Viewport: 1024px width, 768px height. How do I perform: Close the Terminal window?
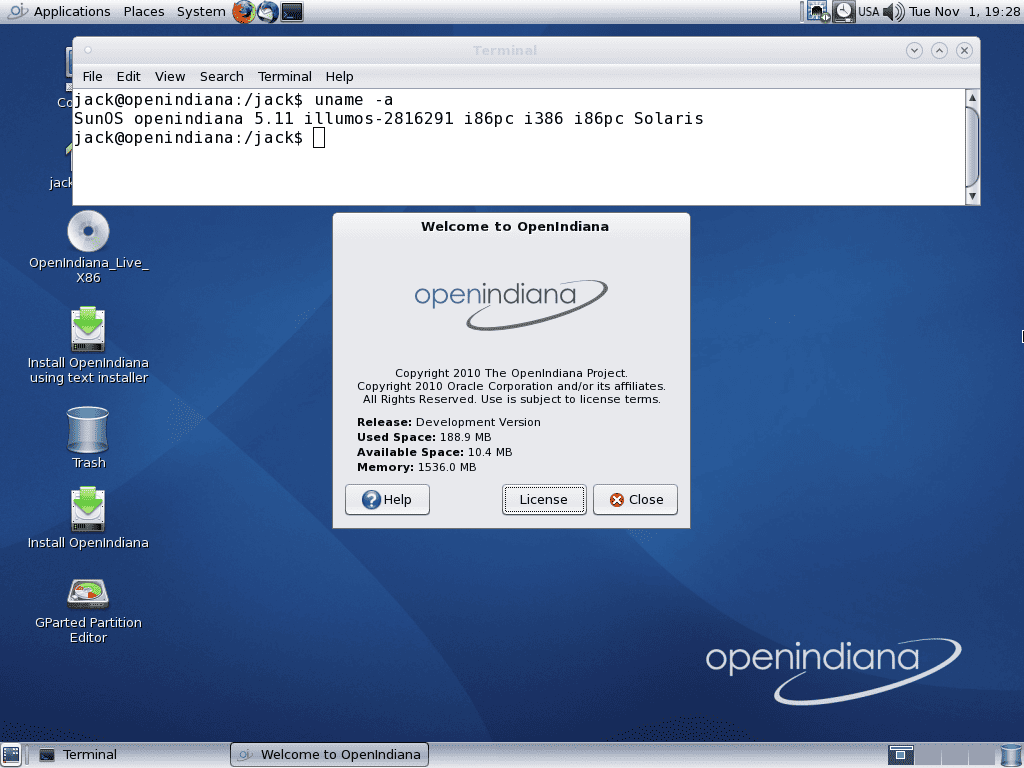click(964, 50)
